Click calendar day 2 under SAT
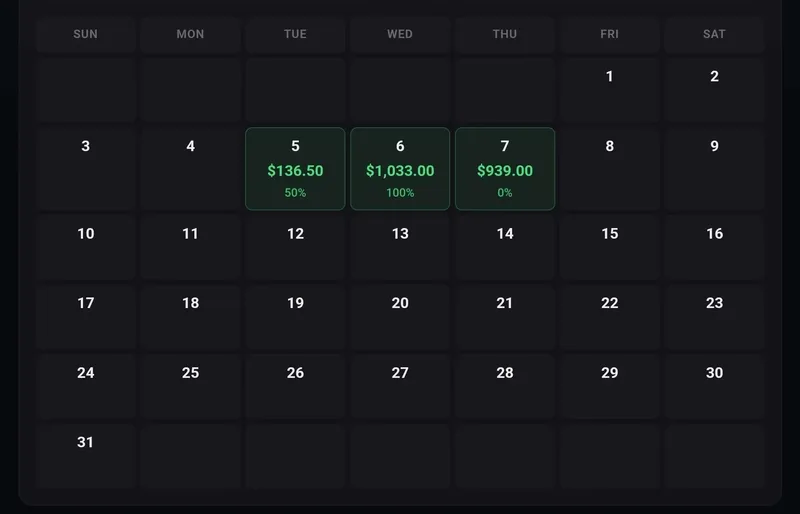 (x=714, y=90)
